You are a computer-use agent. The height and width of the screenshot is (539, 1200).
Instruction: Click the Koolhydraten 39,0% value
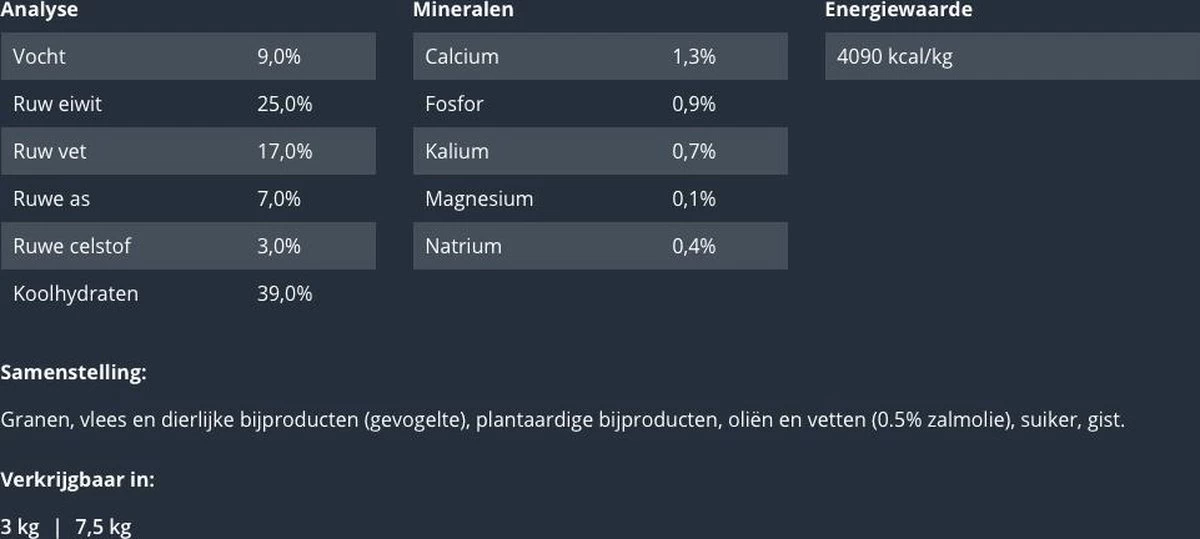[285, 294]
